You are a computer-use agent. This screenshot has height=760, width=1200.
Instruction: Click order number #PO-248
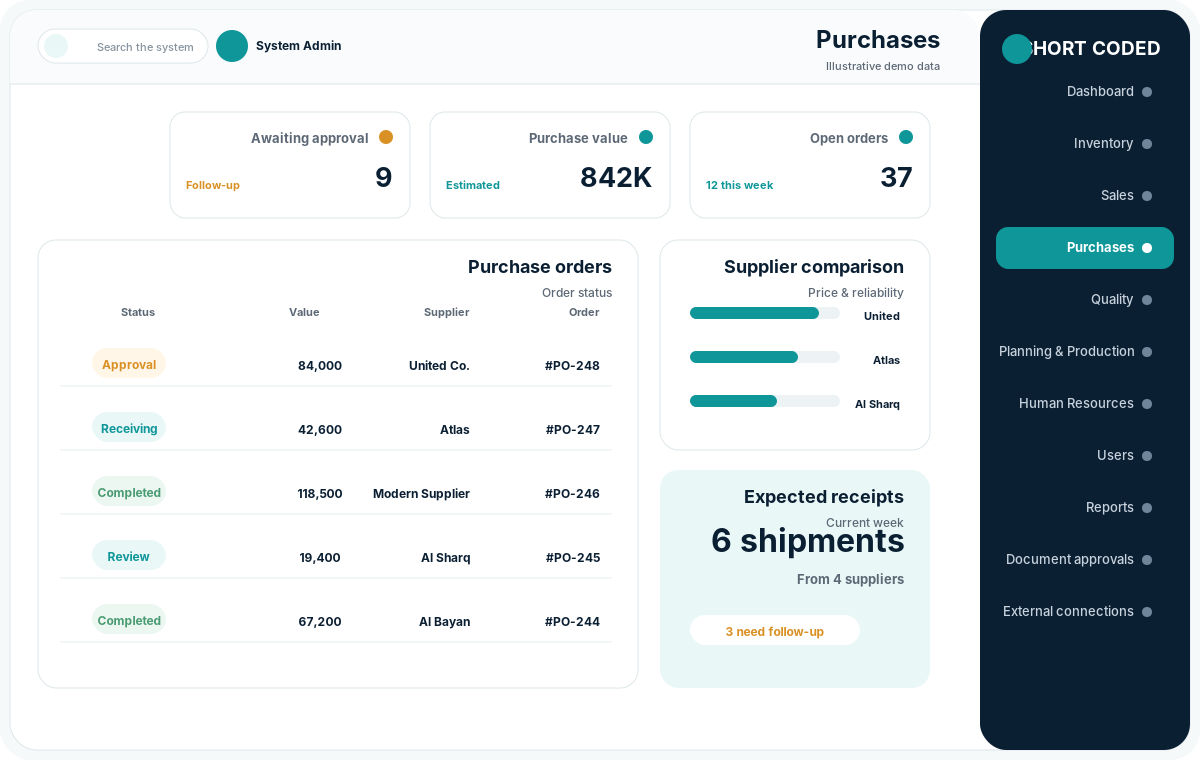click(572, 366)
